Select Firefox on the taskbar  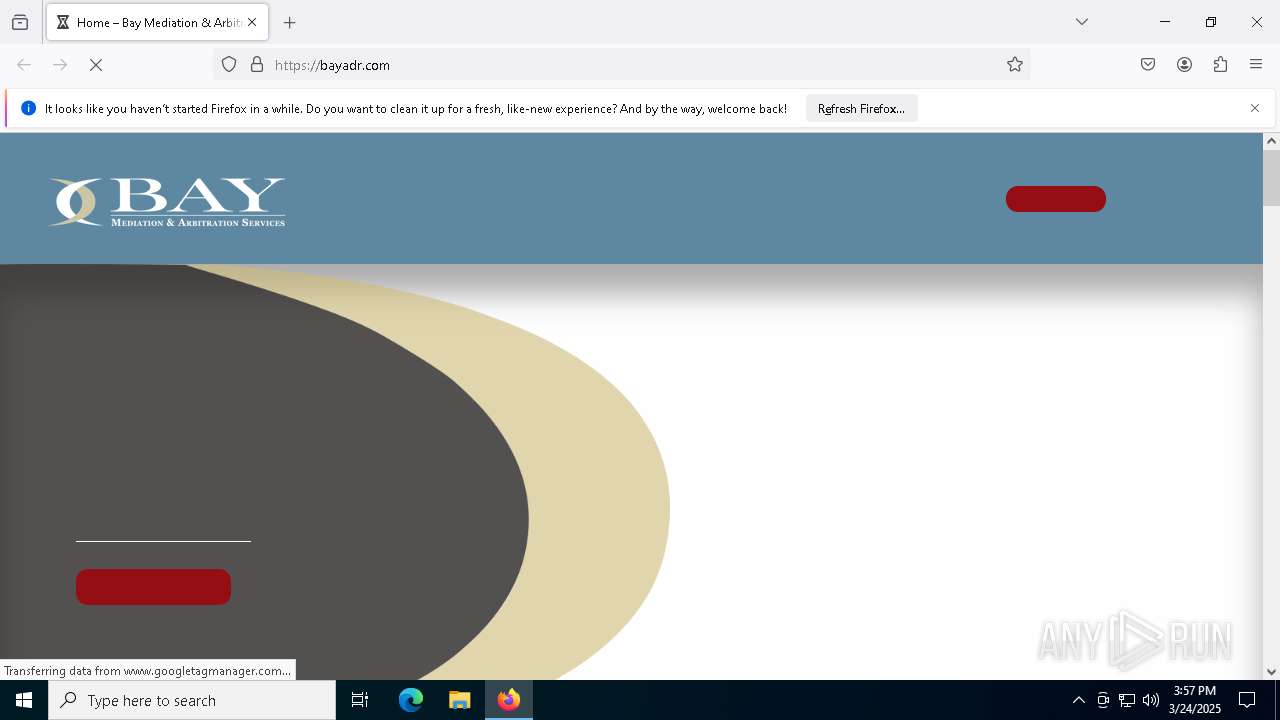[x=509, y=700]
